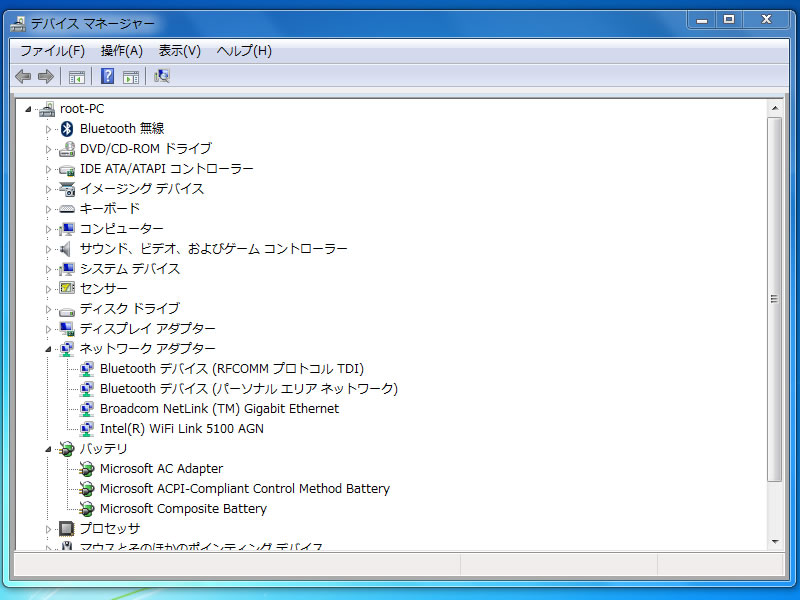Screen dimensions: 800x600
Task: Expand the ディスプレイ アダプター category
Action: (x=48, y=329)
